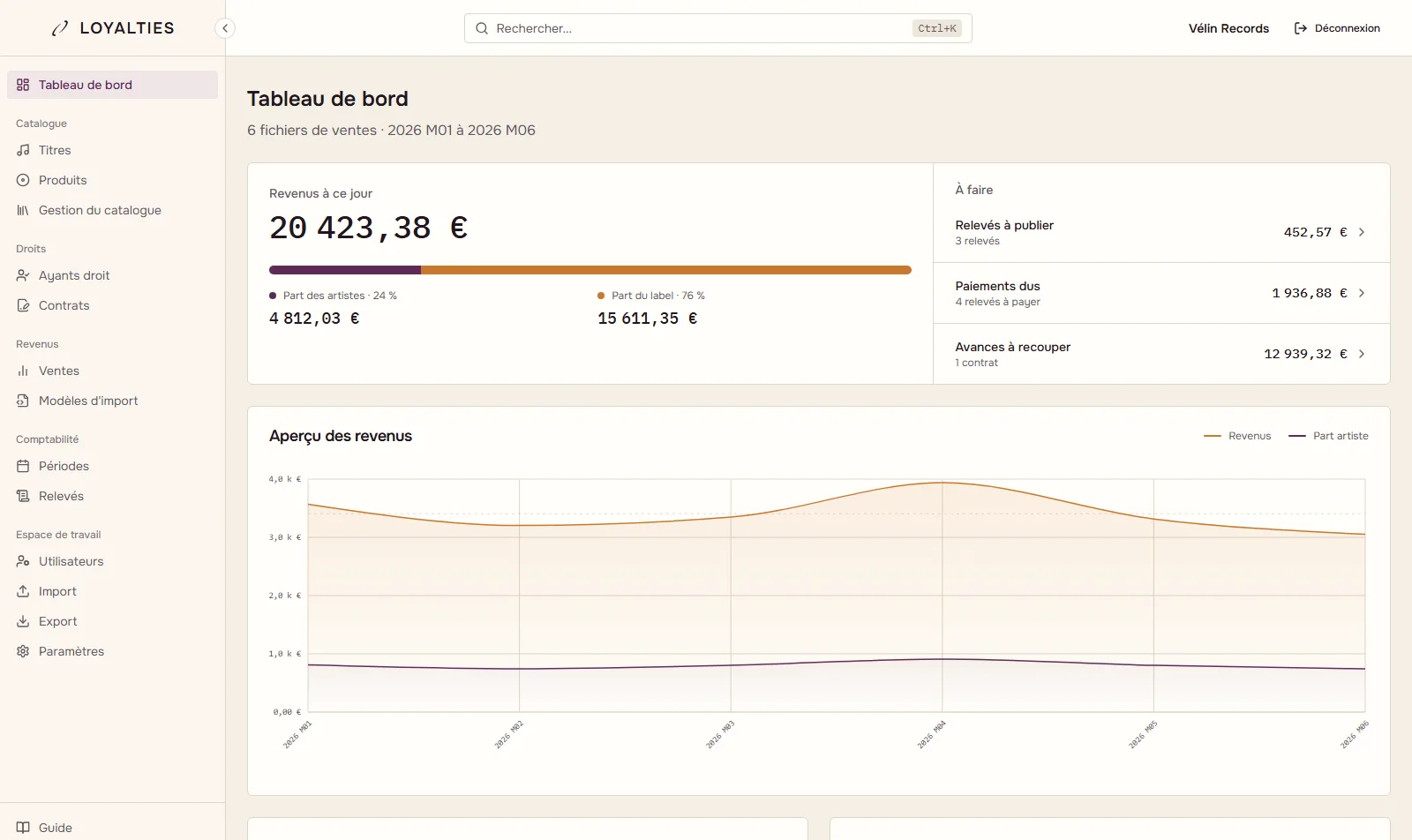The image size is (1412, 840).
Task: Log out via Déconnexion text
Action: tap(1347, 28)
